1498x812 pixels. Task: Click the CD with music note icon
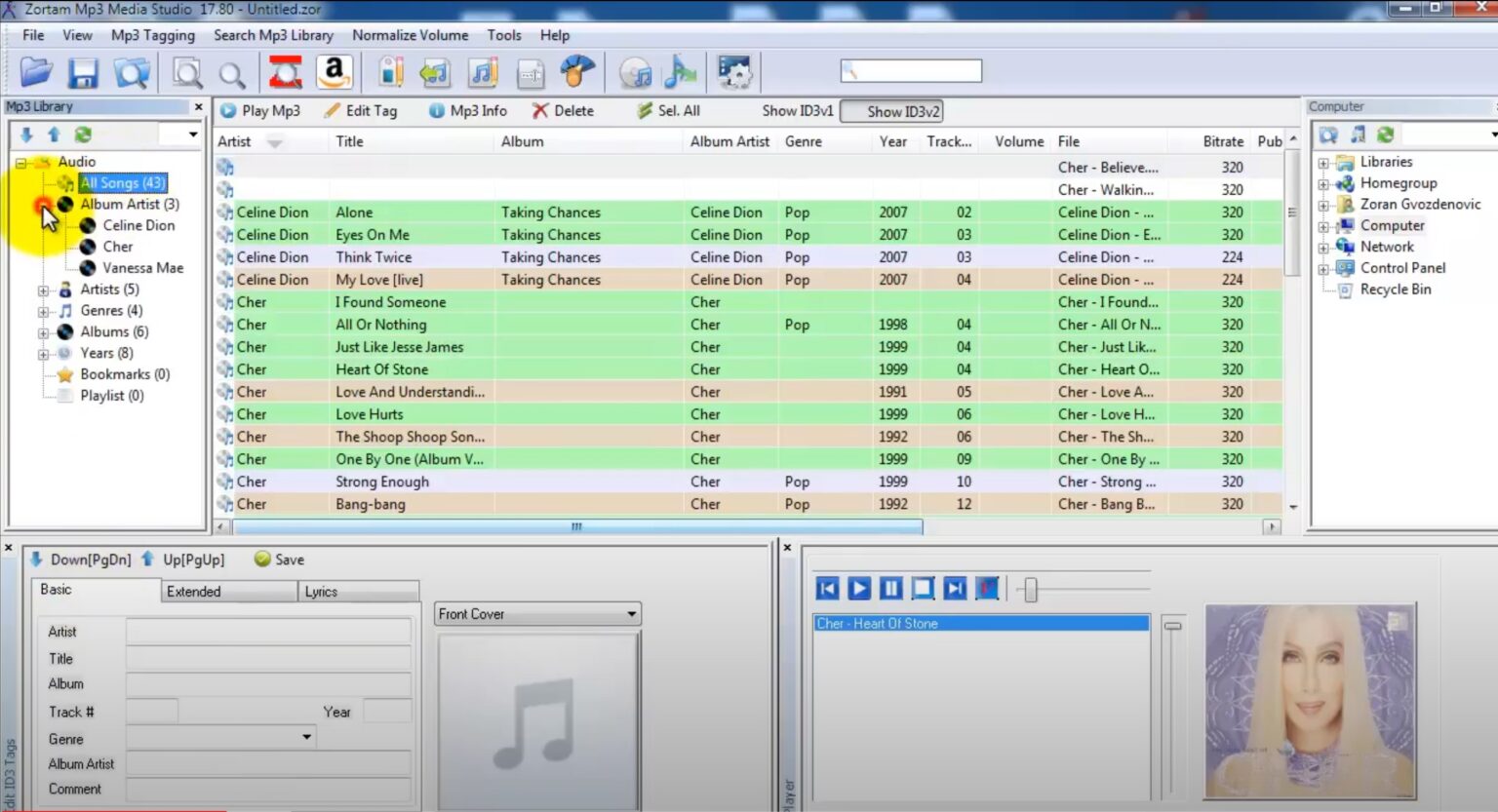click(x=636, y=73)
